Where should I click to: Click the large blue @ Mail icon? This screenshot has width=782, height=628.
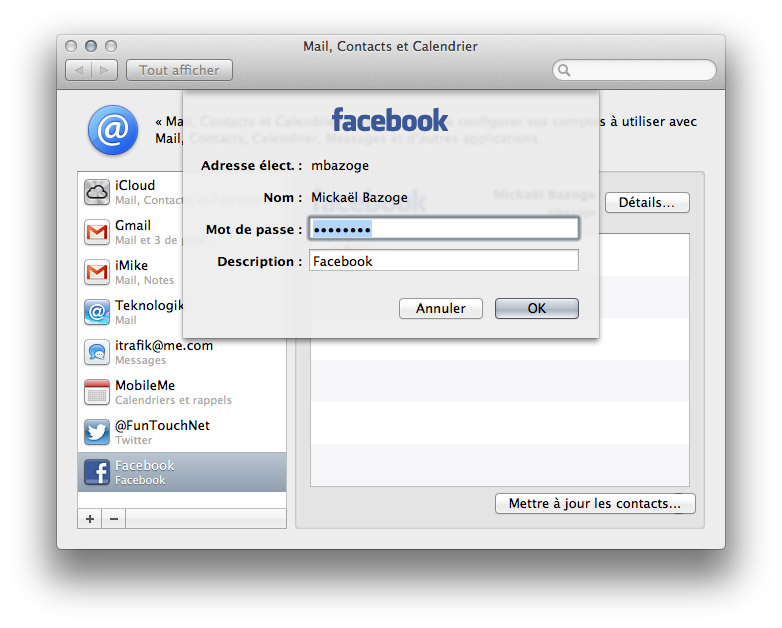click(113, 130)
